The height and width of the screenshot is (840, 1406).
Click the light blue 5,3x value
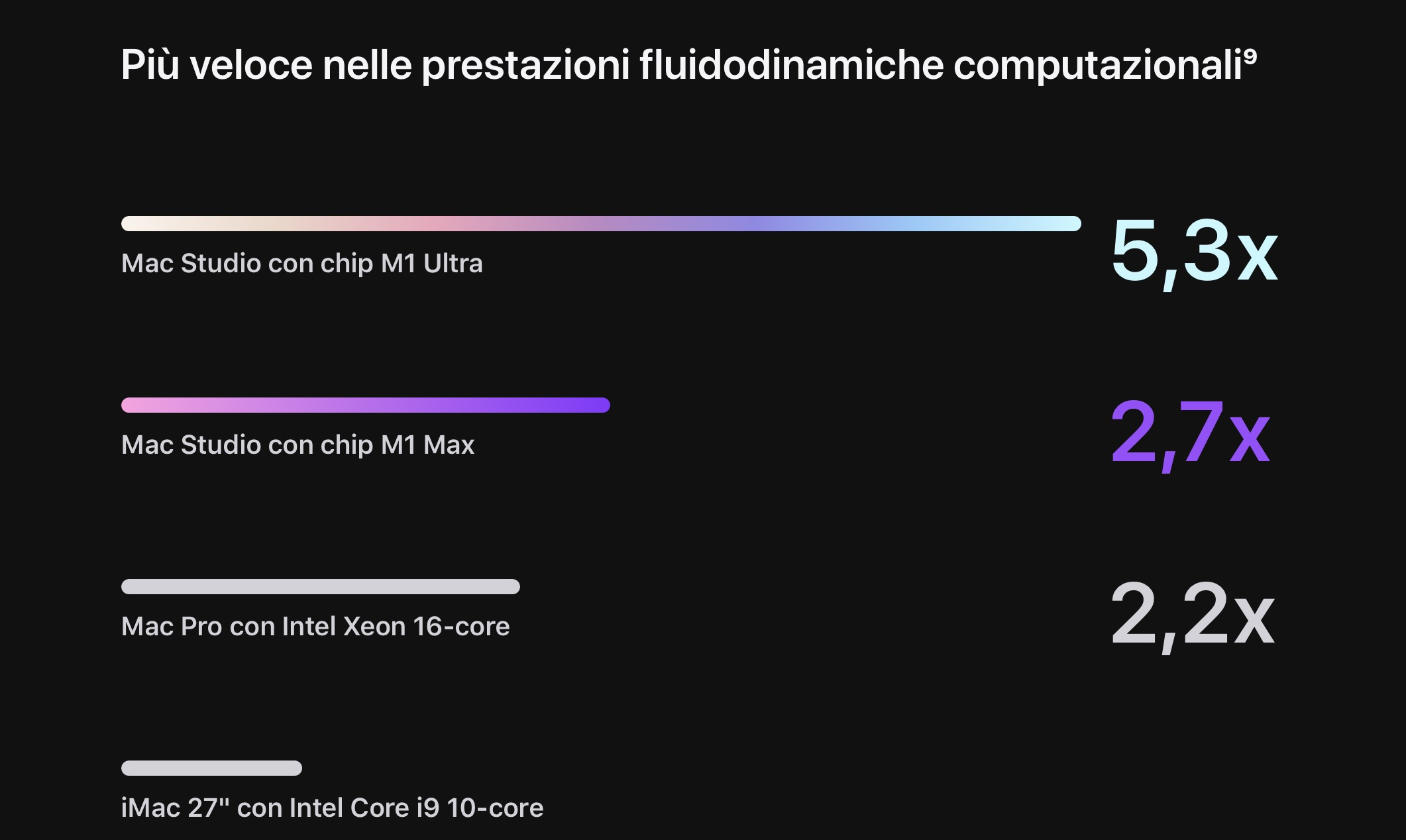coord(1194,252)
